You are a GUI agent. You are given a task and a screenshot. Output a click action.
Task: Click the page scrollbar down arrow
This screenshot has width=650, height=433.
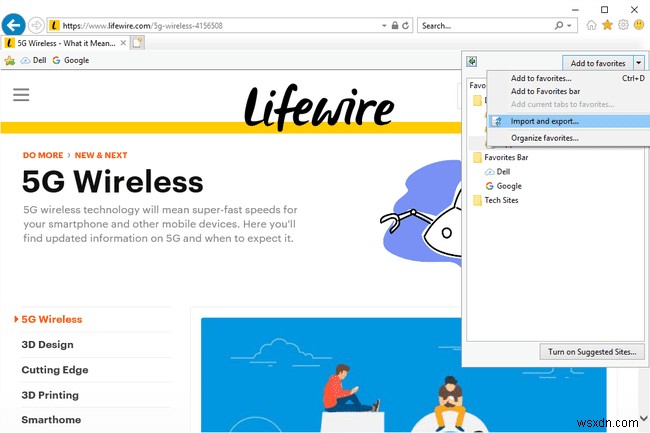[x=643, y=418]
